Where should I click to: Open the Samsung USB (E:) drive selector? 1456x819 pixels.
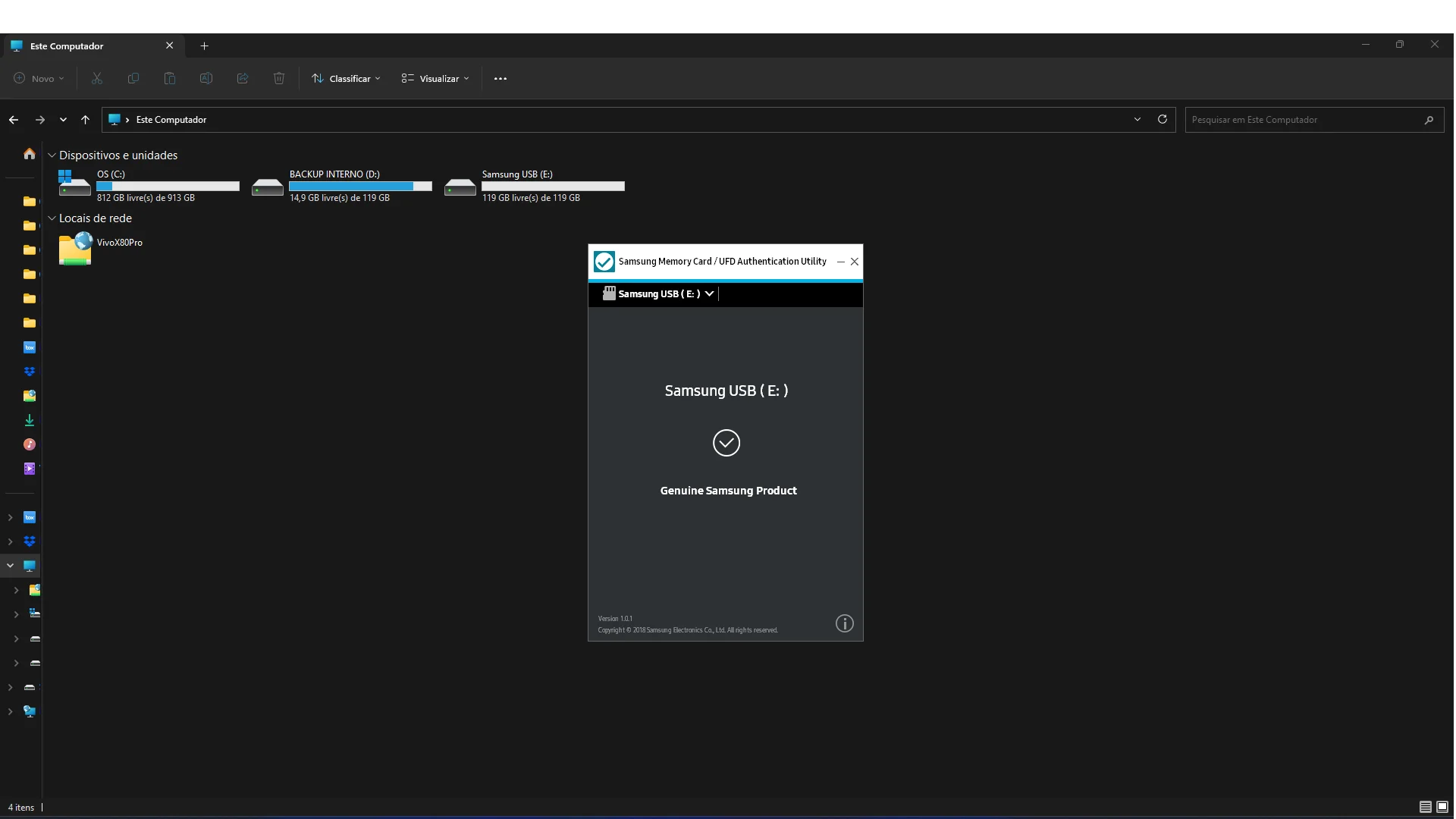coord(658,293)
